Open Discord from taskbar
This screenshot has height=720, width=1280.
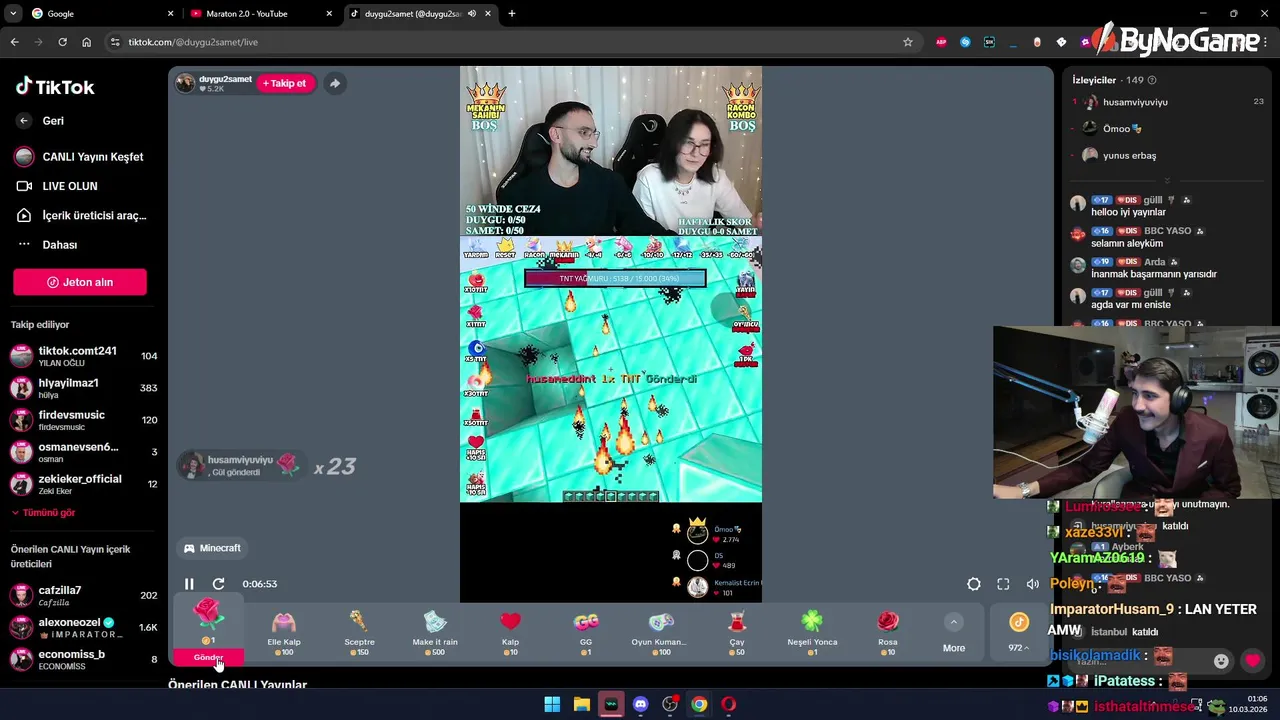640,704
